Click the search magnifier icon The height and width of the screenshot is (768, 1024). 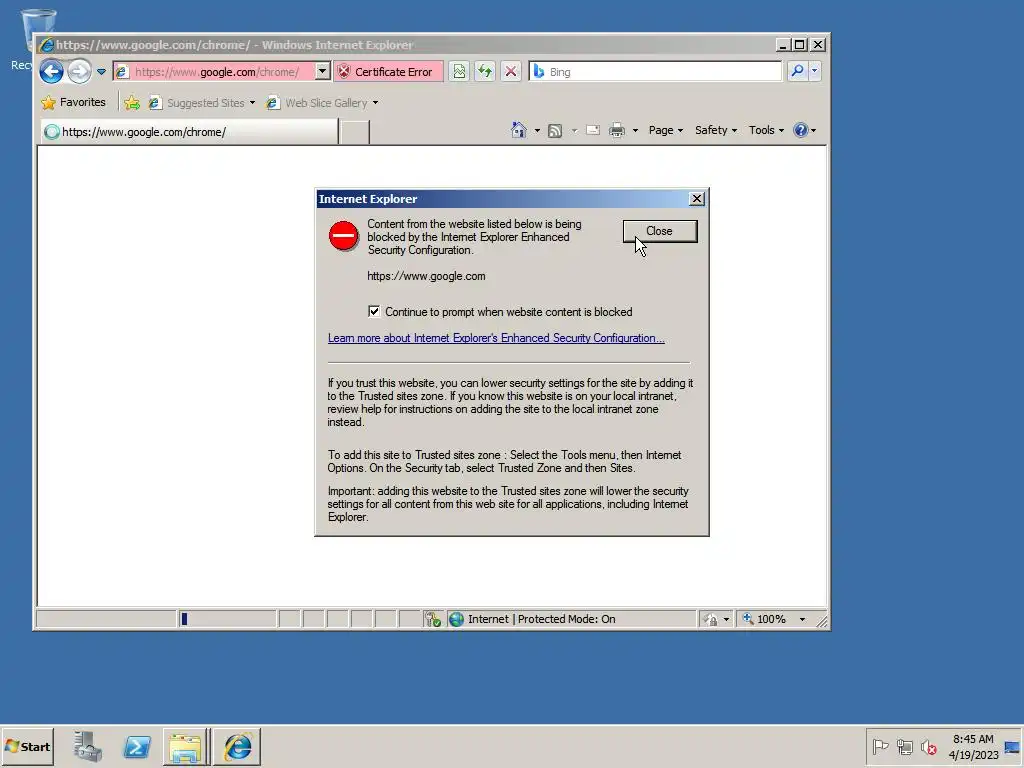point(797,71)
